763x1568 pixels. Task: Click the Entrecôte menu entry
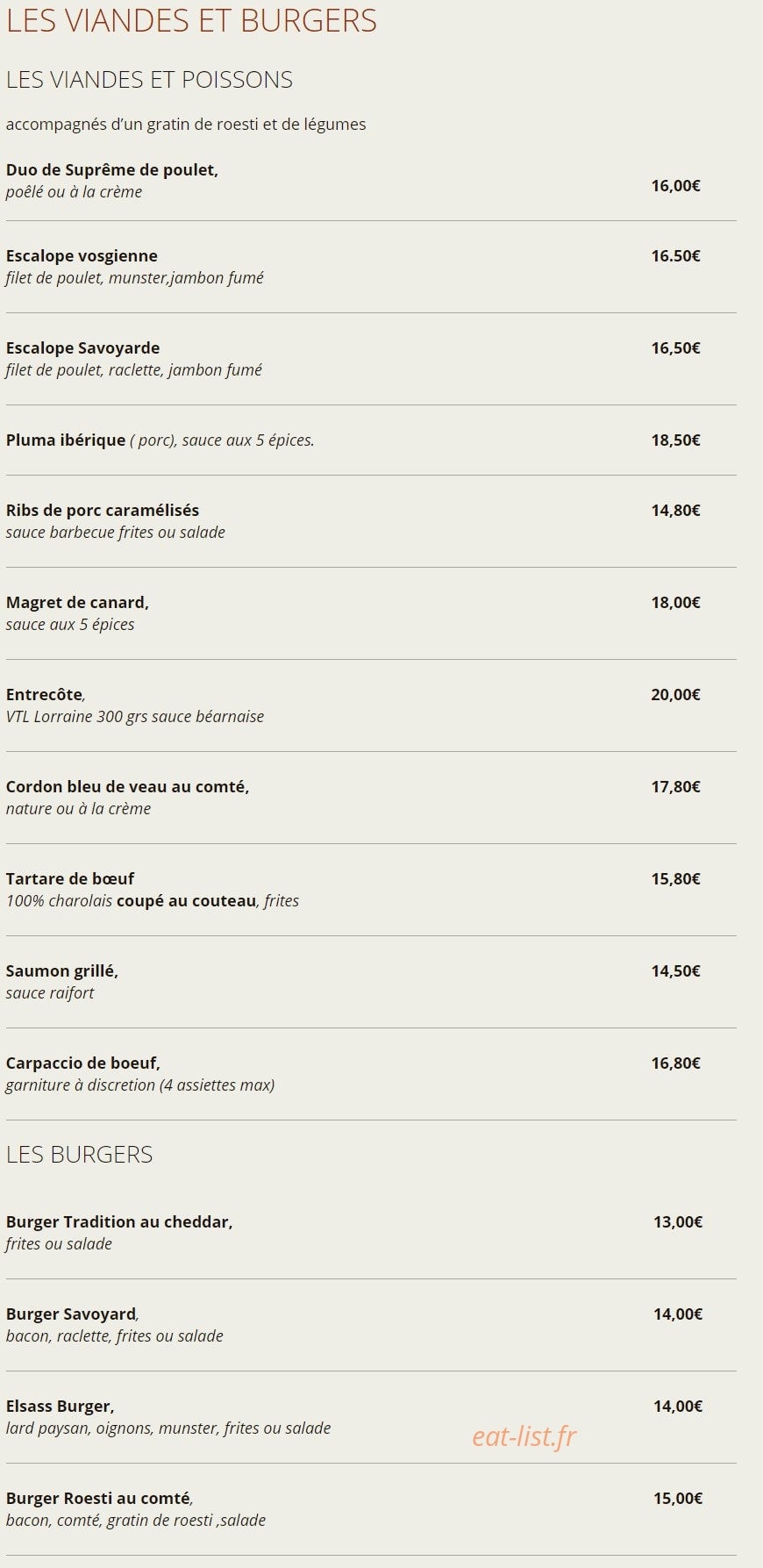(46, 695)
